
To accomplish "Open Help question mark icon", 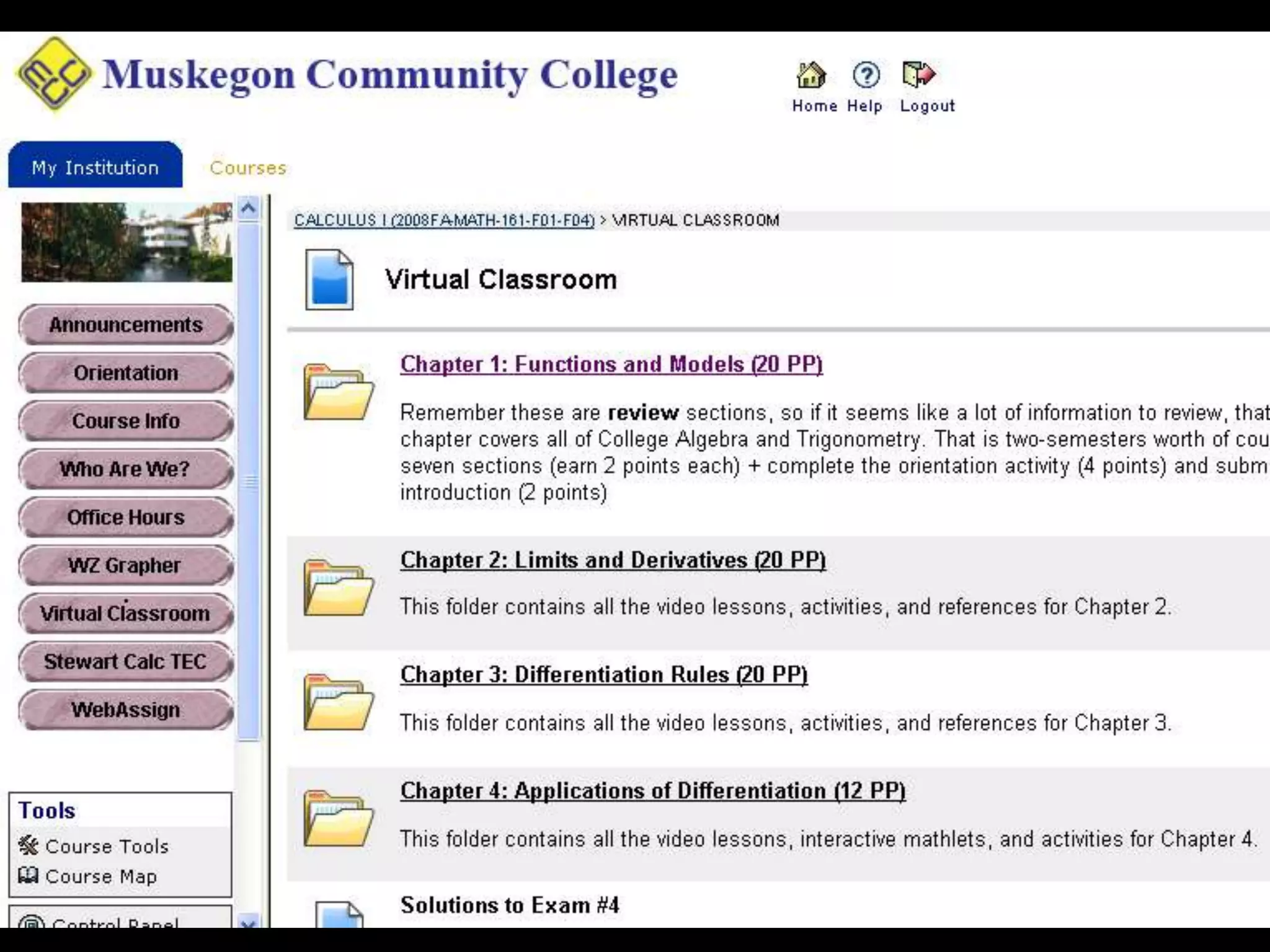I will (866, 76).
